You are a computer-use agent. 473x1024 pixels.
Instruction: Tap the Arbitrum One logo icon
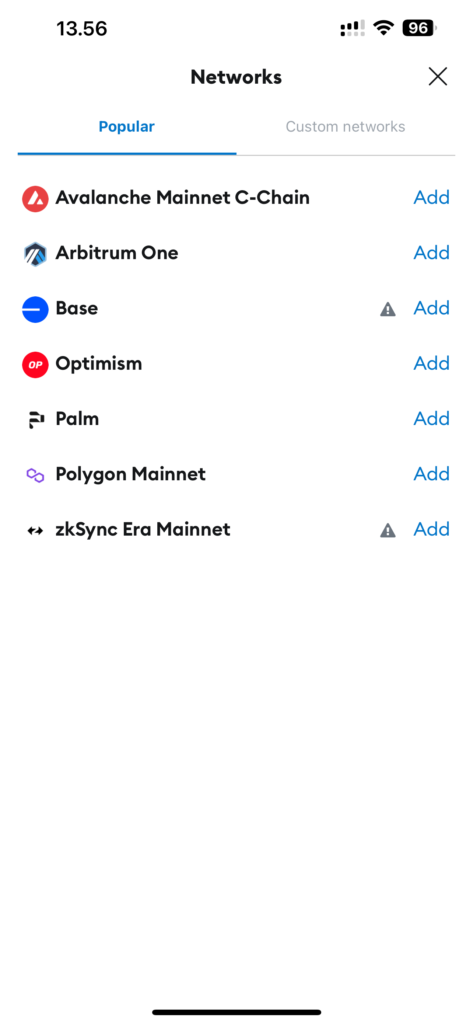(x=35, y=253)
